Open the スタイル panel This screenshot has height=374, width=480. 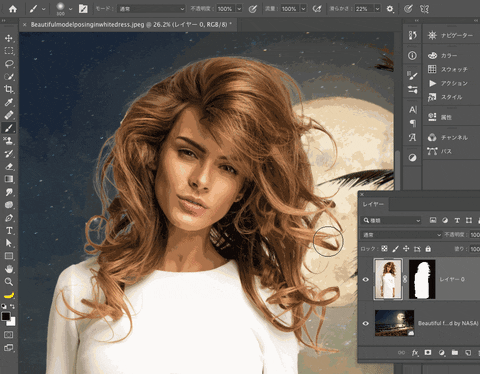coord(445,97)
